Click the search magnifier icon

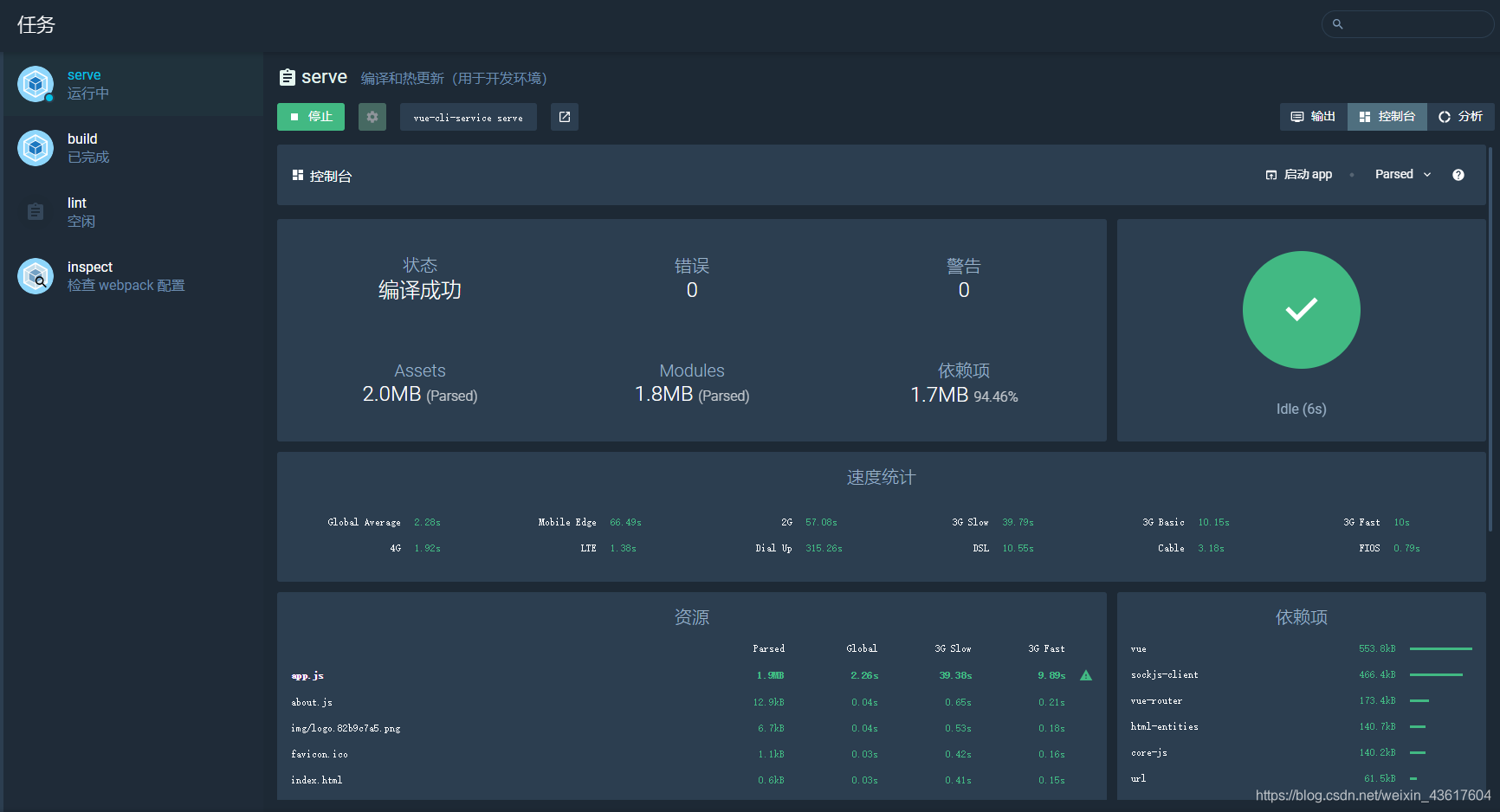[x=1338, y=24]
